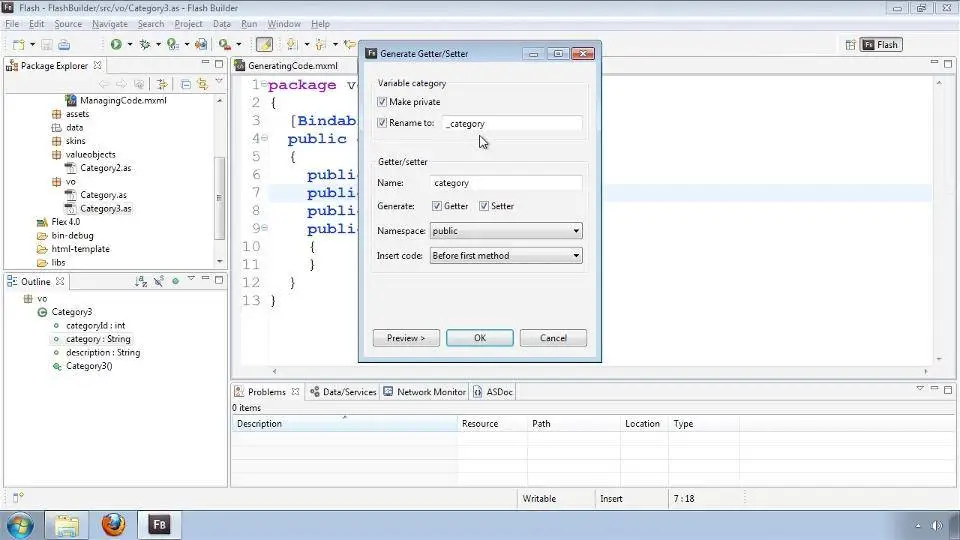Open the Profile dropdown arrow
Image resolution: width=960 pixels, height=540 pixels.
point(186,44)
